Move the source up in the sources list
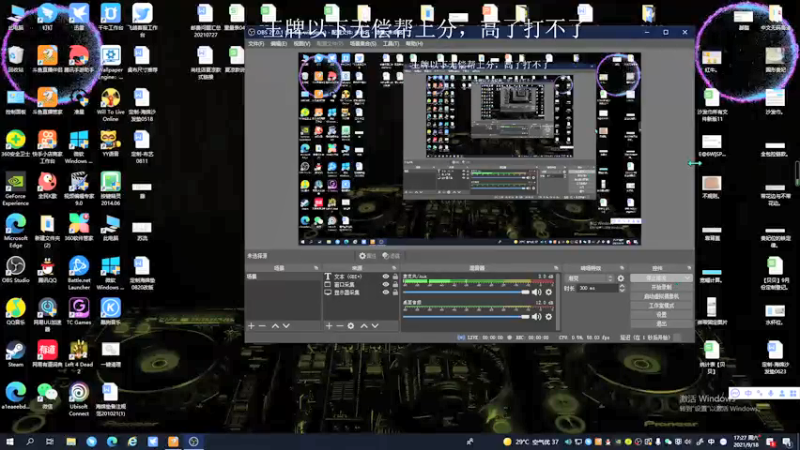The image size is (800, 450). [364, 326]
